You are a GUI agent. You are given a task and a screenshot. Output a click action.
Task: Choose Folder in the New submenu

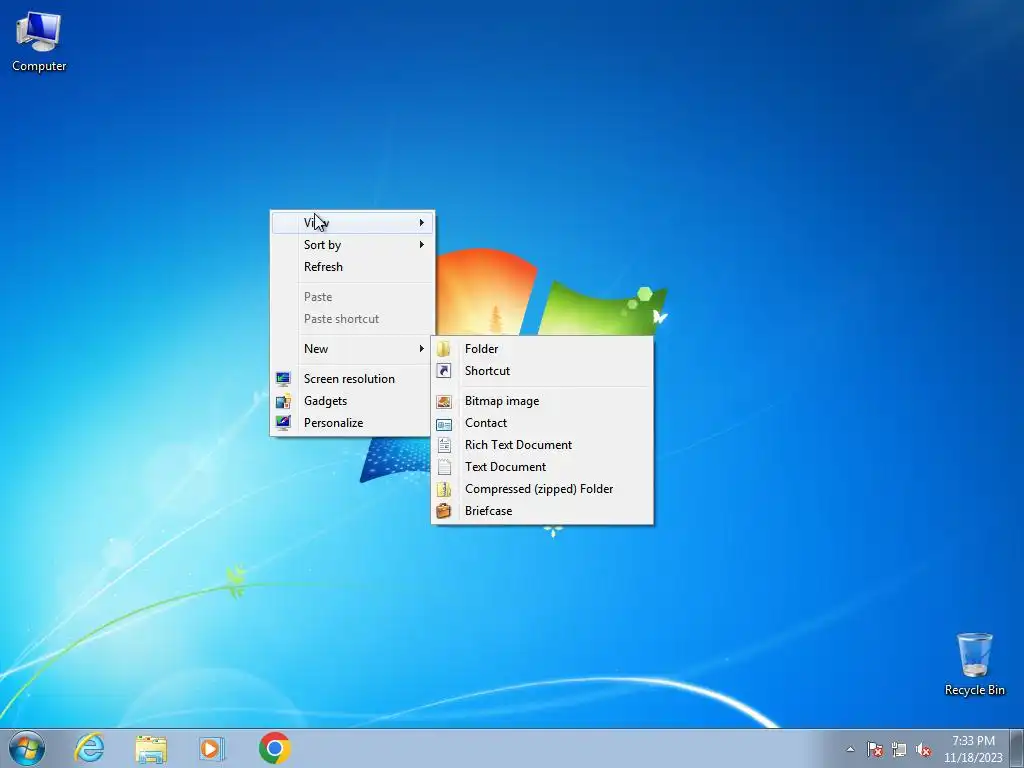pyautogui.click(x=542, y=349)
